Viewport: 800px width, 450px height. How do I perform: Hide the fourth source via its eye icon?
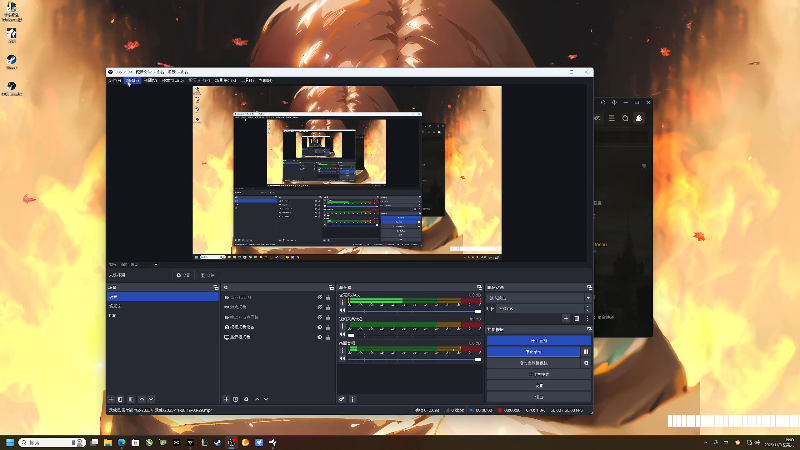[x=320, y=327]
